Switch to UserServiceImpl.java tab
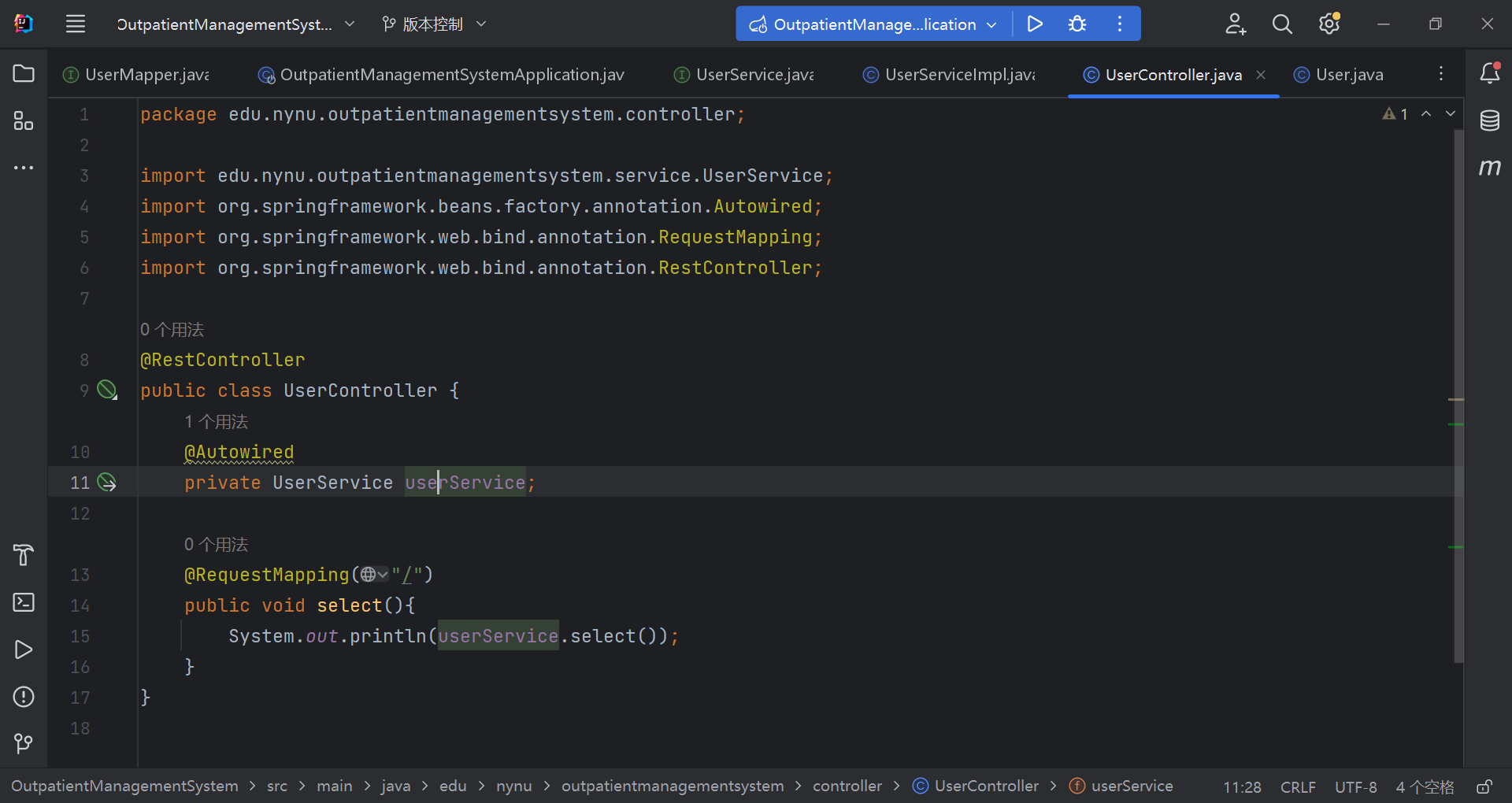This screenshot has height=803, width=1512. click(x=949, y=75)
